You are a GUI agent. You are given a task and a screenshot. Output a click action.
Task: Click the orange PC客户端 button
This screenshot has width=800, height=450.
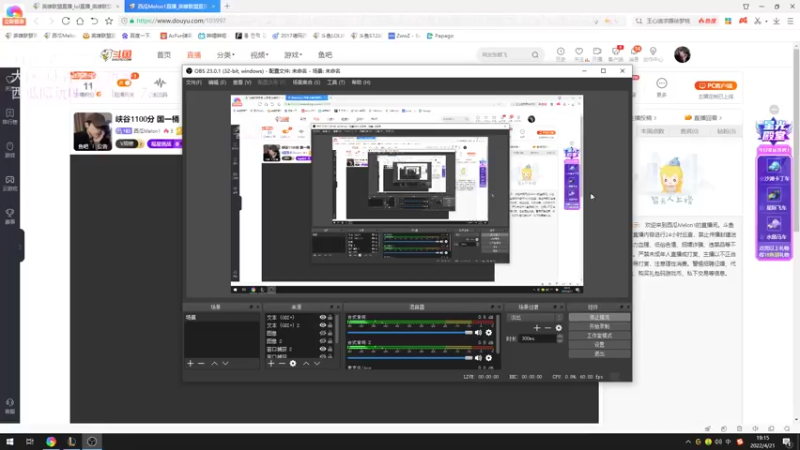715,86
